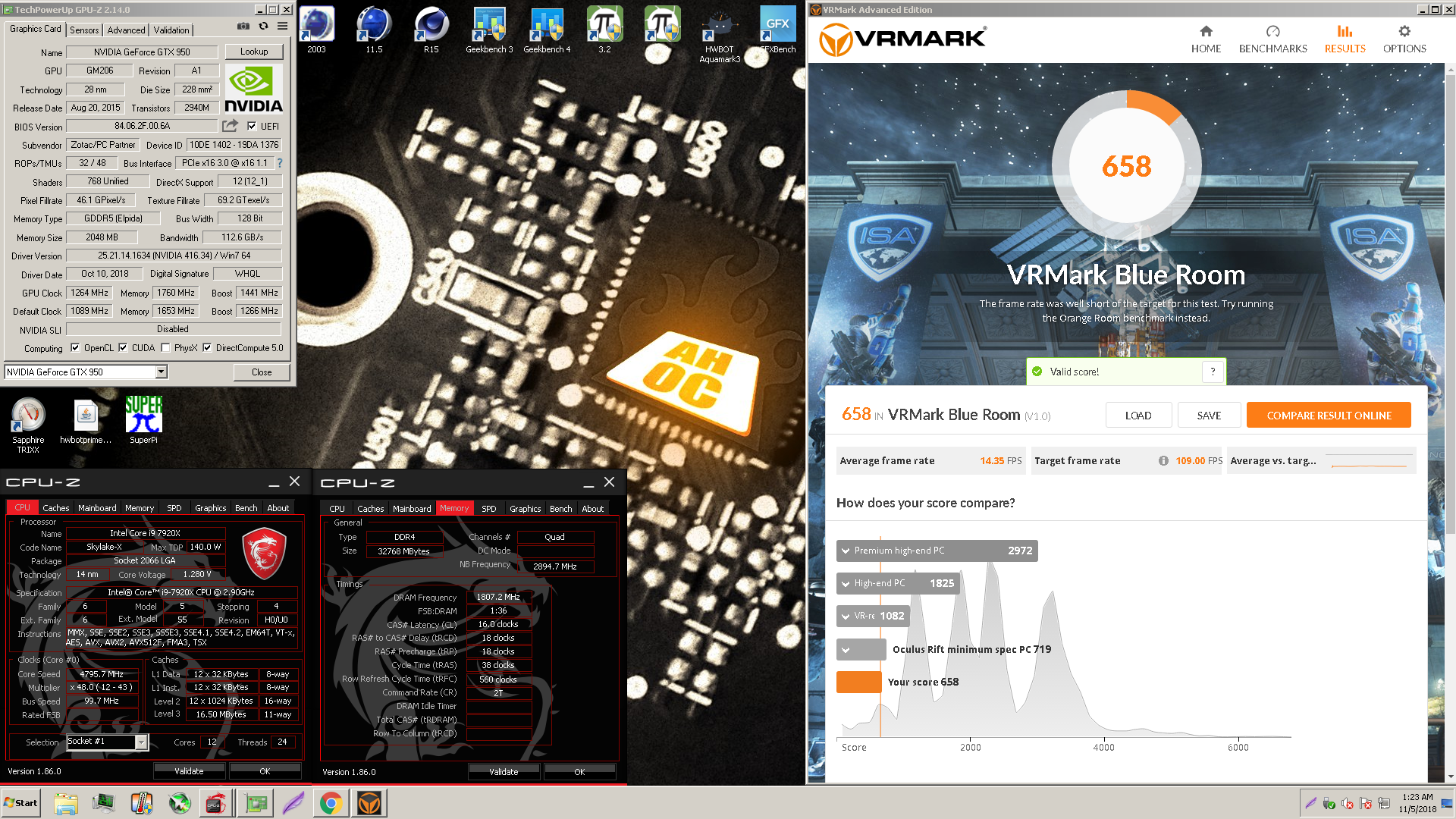Click the Lookup button in GPU-Z

pos(254,52)
